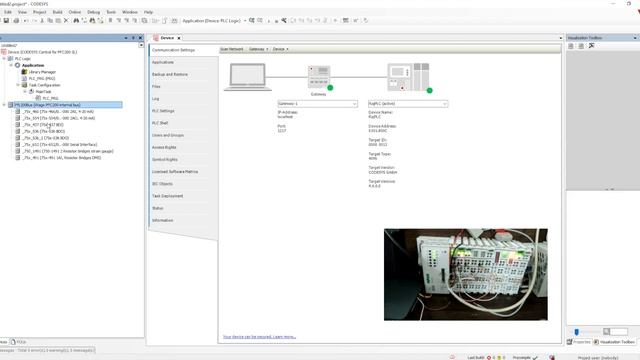Click the Print icon in the toolbar
640x360 pixels.
tap(16, 20)
